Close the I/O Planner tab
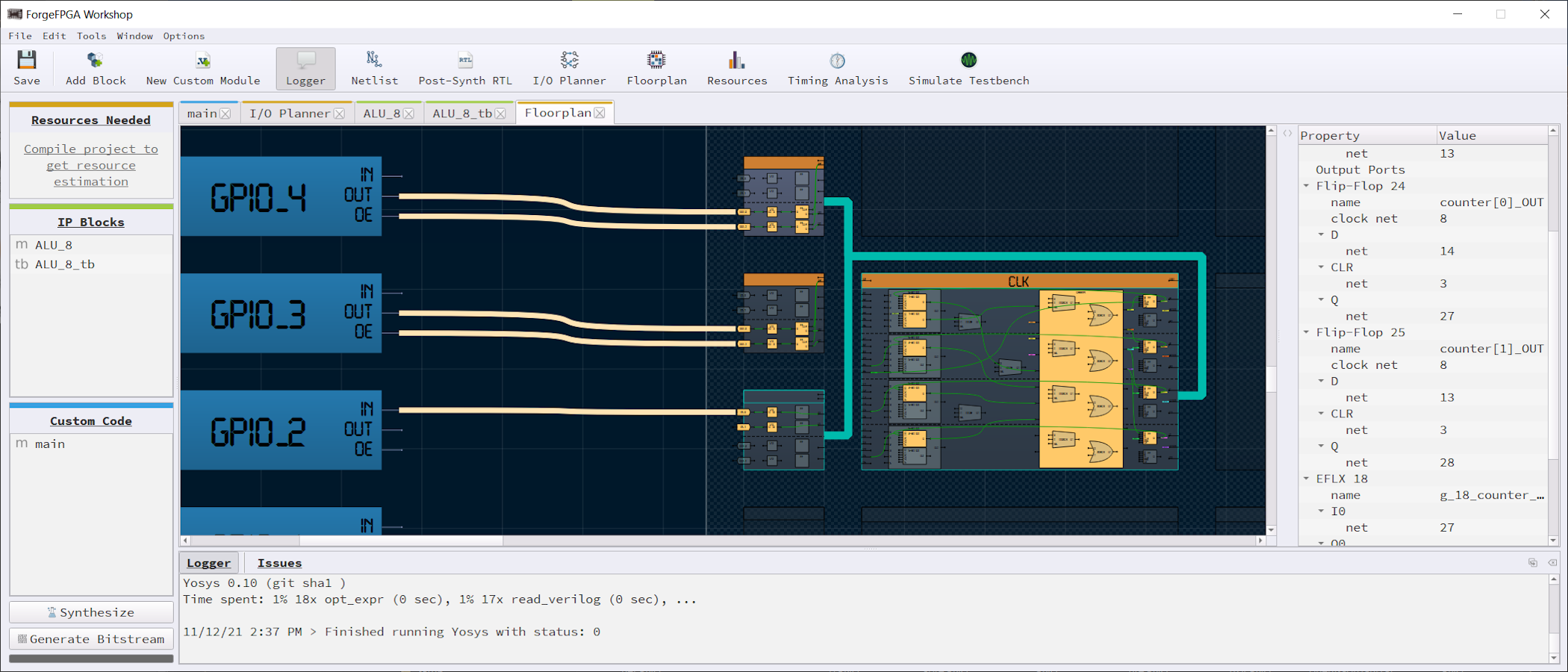The height and width of the screenshot is (672, 1568). [339, 113]
